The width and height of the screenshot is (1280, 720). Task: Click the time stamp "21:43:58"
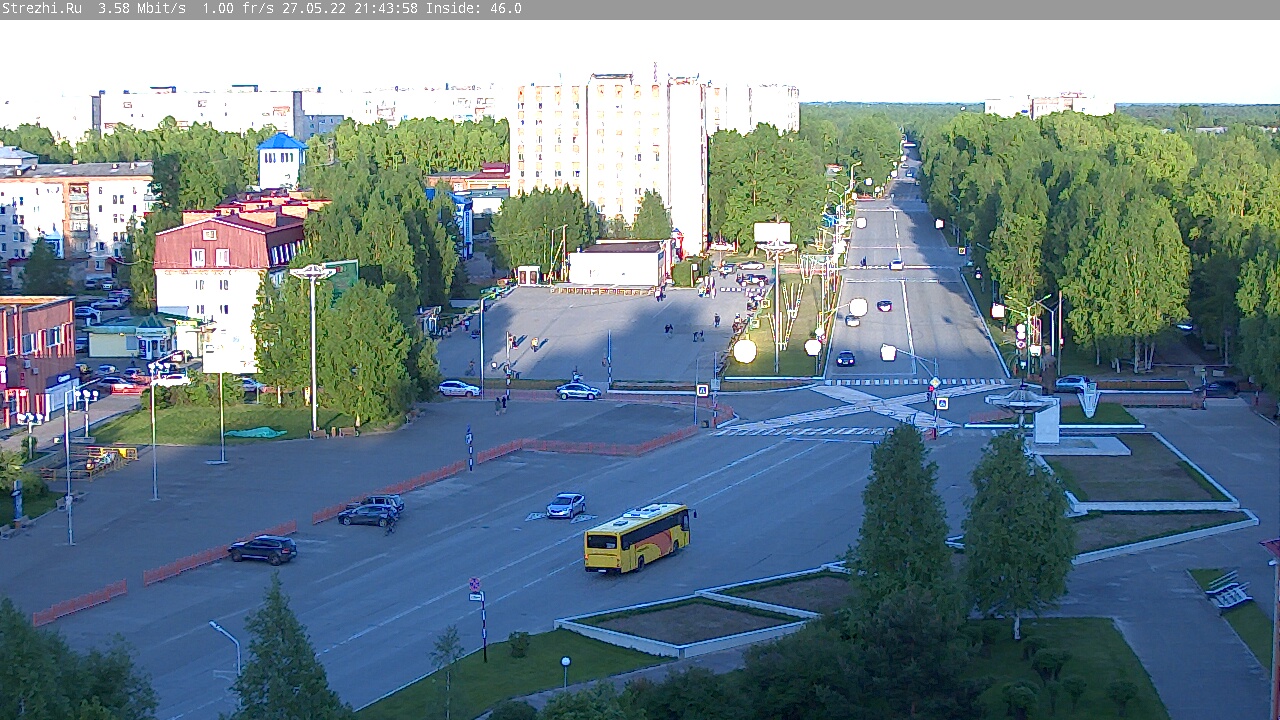(x=386, y=9)
